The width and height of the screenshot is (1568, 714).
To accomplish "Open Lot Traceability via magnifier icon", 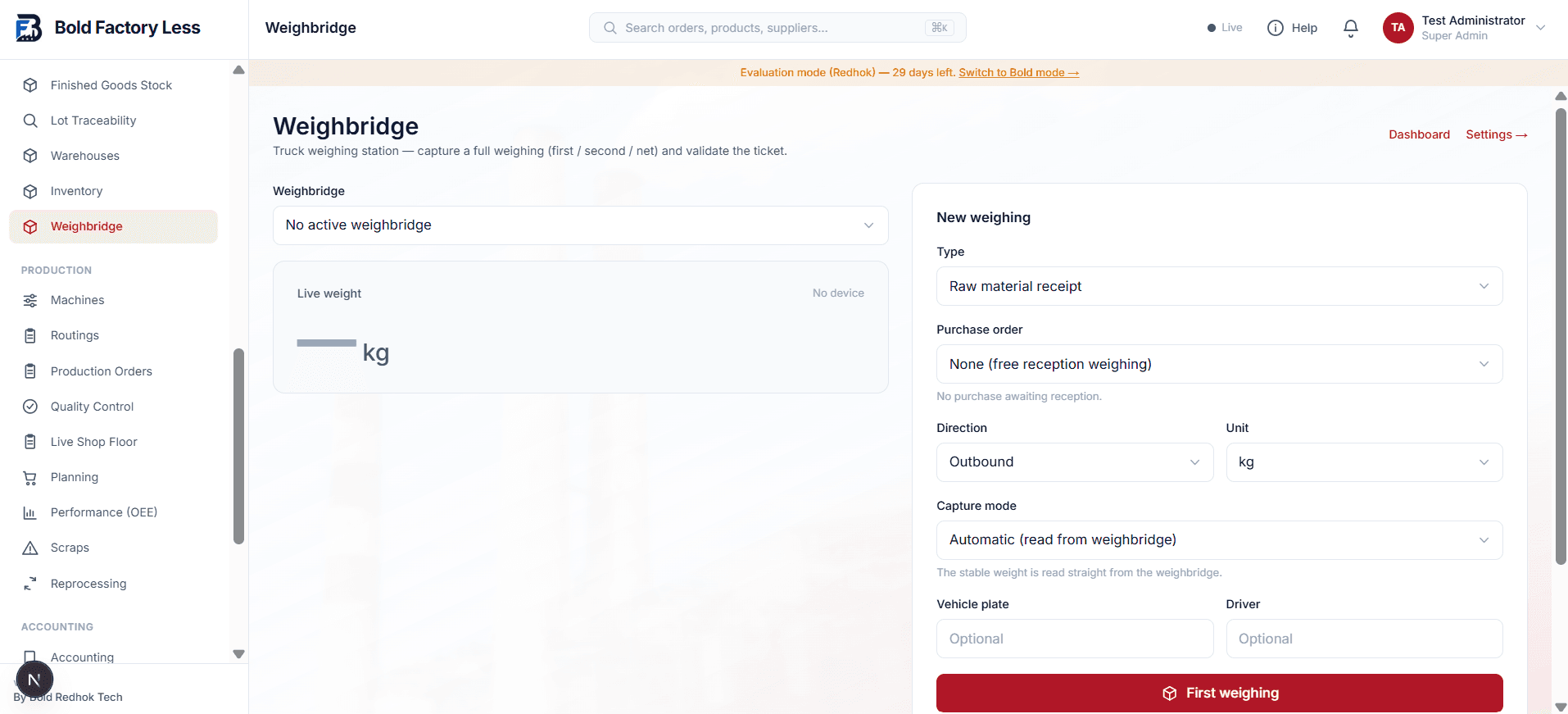I will coord(30,121).
